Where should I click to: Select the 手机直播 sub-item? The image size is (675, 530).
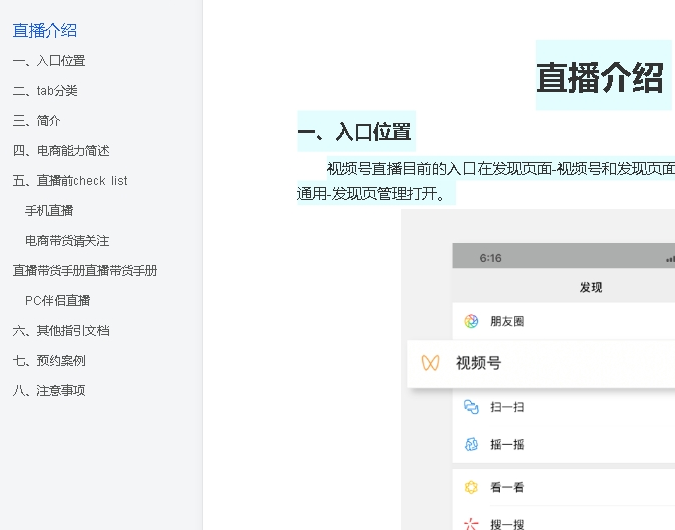(49, 211)
